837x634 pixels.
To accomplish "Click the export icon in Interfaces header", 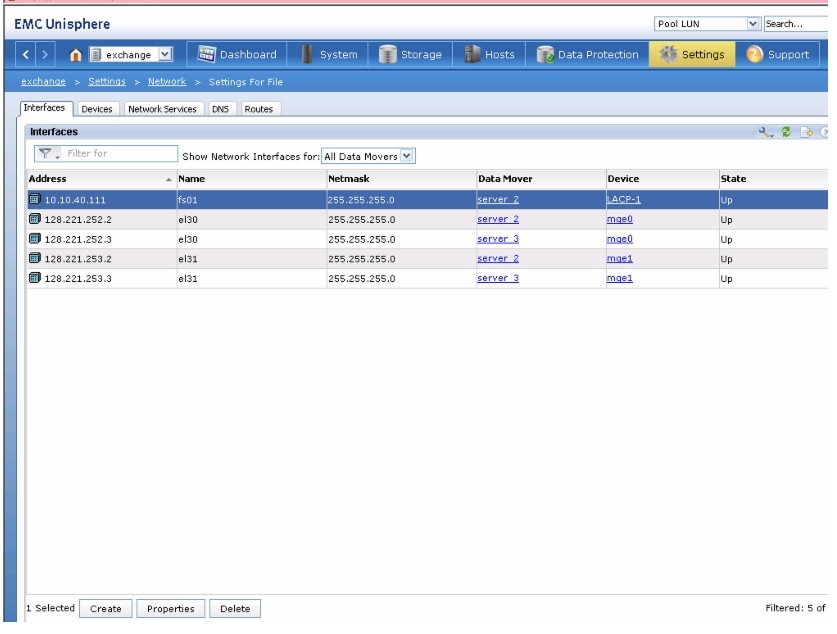I will coord(807,132).
